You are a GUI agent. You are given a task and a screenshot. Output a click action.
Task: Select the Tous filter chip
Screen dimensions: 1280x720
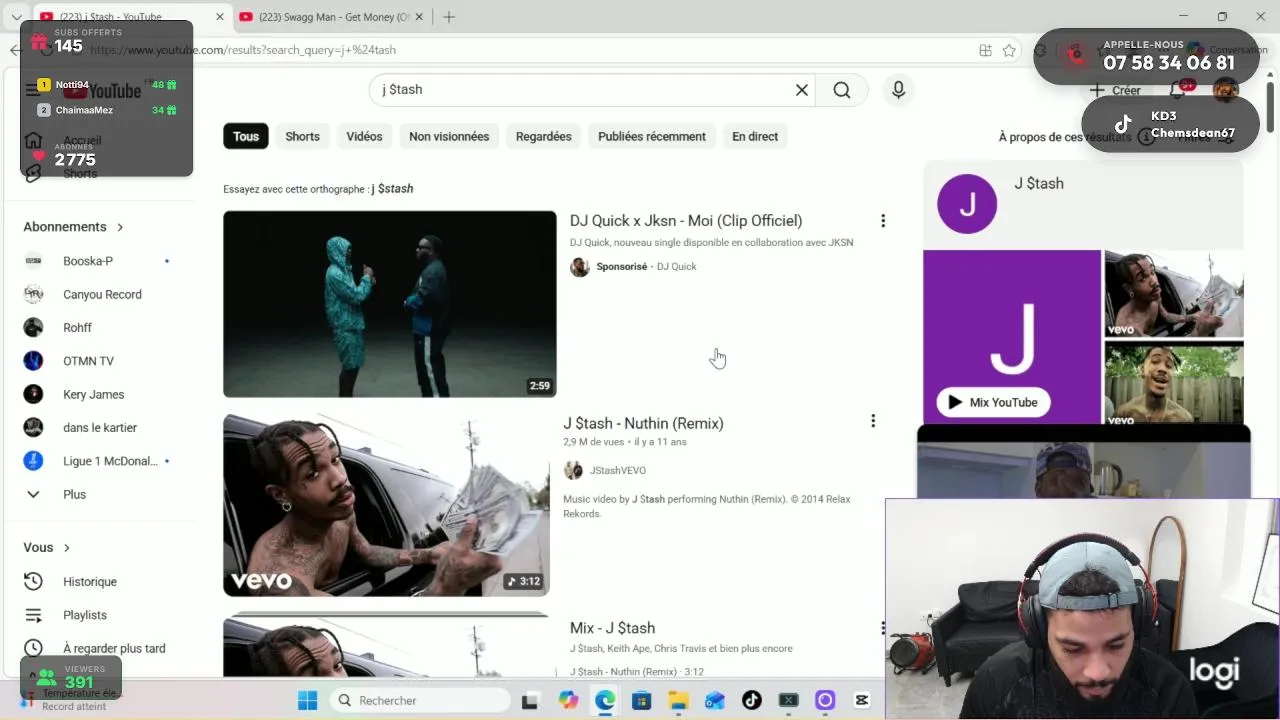[246, 137]
